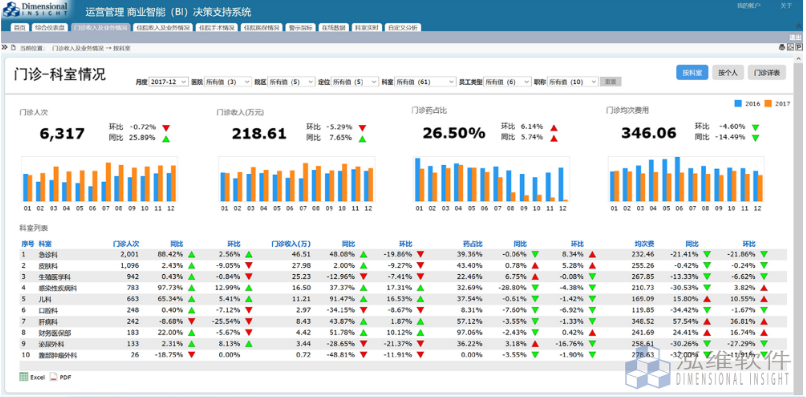Image resolution: width=806 pixels, height=397 pixels.
Task: Expand the 科室 所有值 (61) dropdown
Action: pyautogui.click(x=425, y=82)
